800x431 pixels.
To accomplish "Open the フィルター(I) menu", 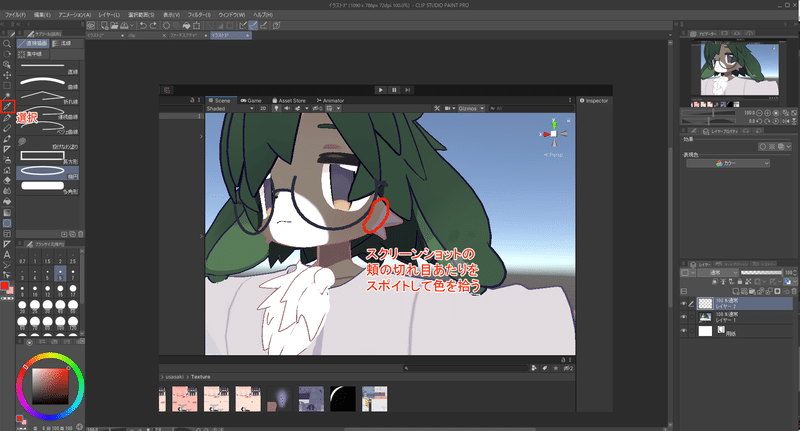I will (x=199, y=15).
